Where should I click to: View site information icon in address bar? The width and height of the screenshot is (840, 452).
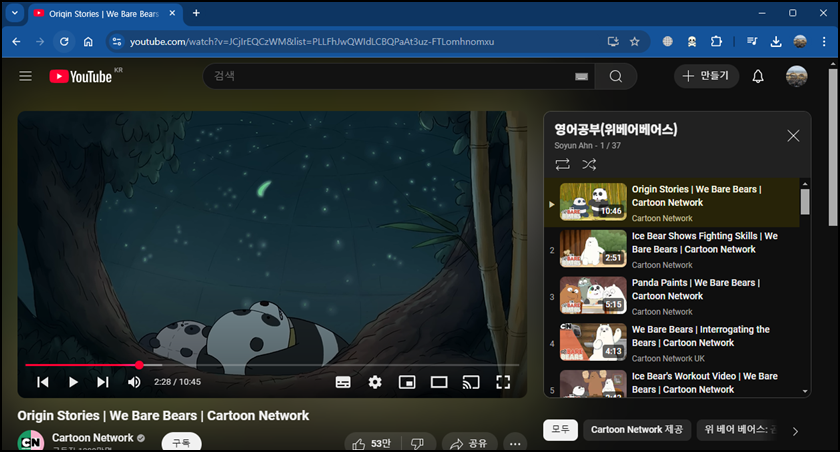click(116, 42)
